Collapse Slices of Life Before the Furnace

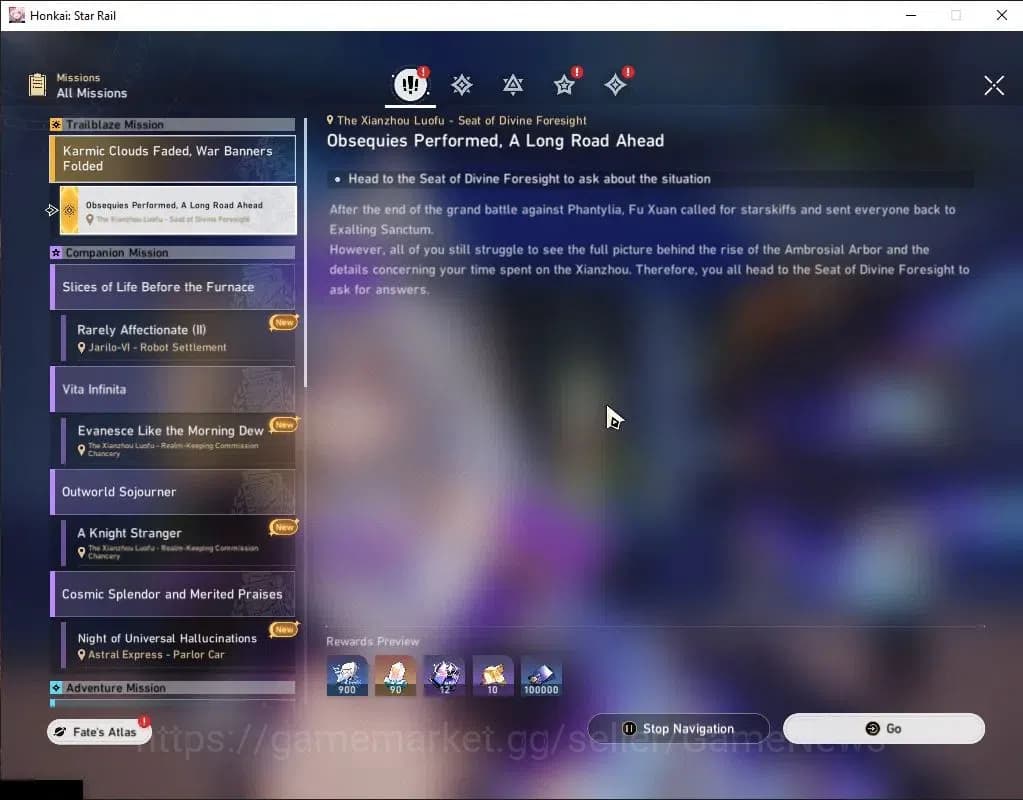(172, 287)
